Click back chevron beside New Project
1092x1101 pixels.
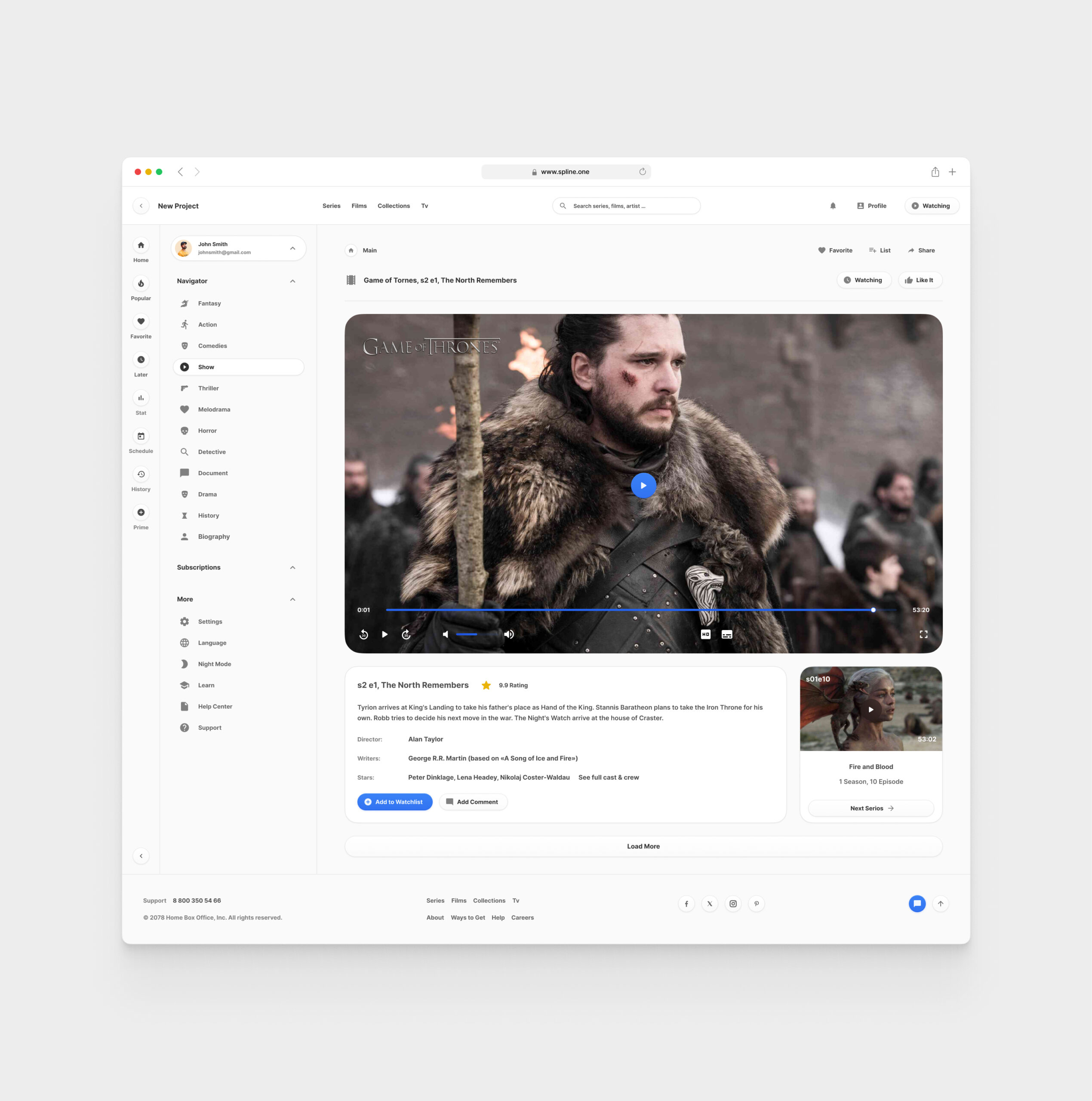(141, 206)
